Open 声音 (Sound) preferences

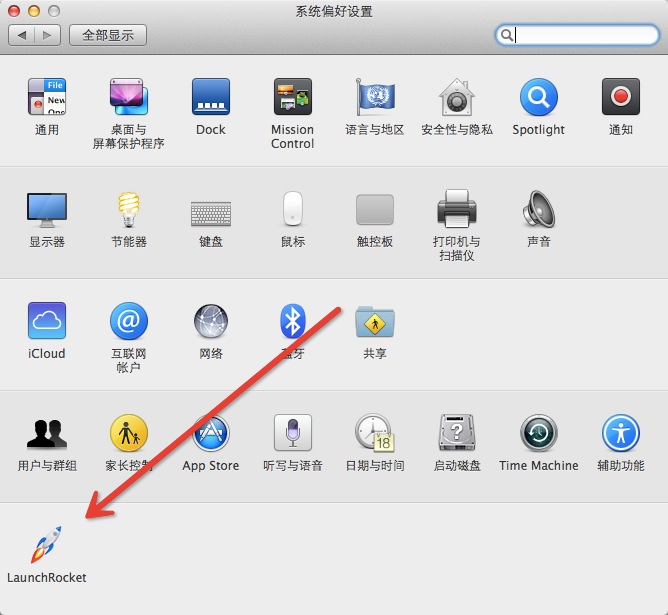click(x=538, y=210)
